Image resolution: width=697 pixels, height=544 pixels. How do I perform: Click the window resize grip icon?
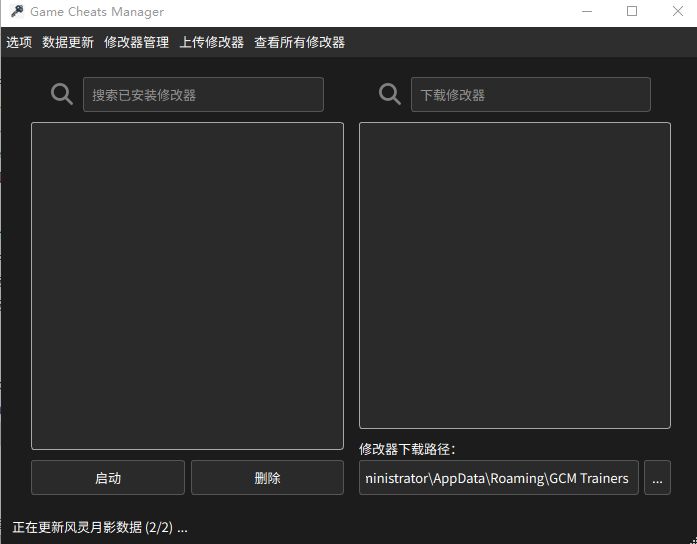[693, 540]
